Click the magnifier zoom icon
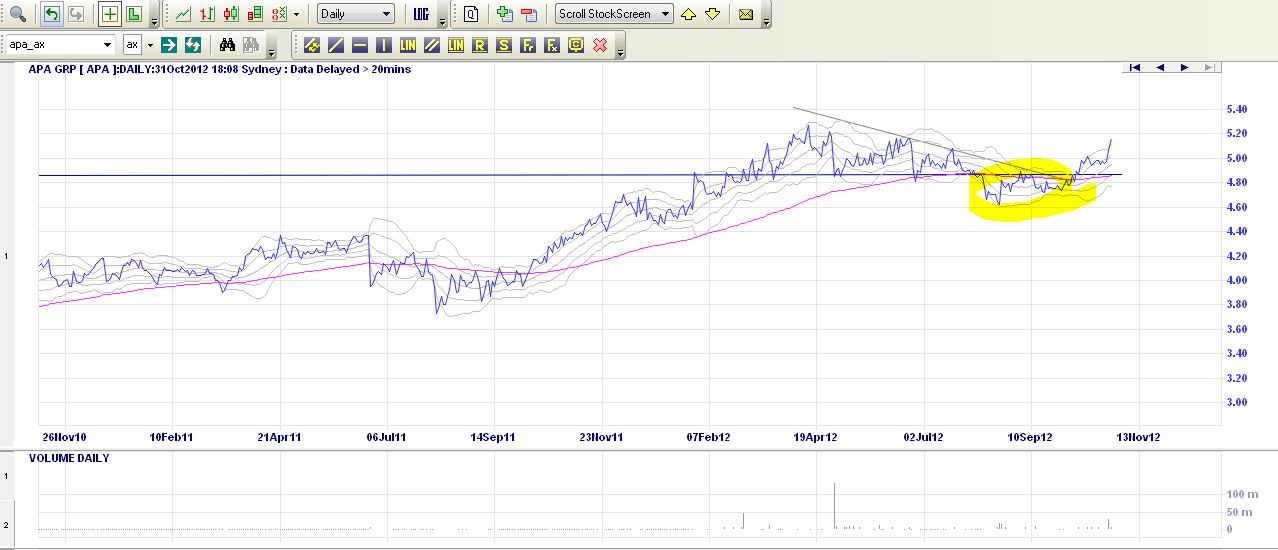This screenshot has height=550, width=1278. click(x=18, y=14)
